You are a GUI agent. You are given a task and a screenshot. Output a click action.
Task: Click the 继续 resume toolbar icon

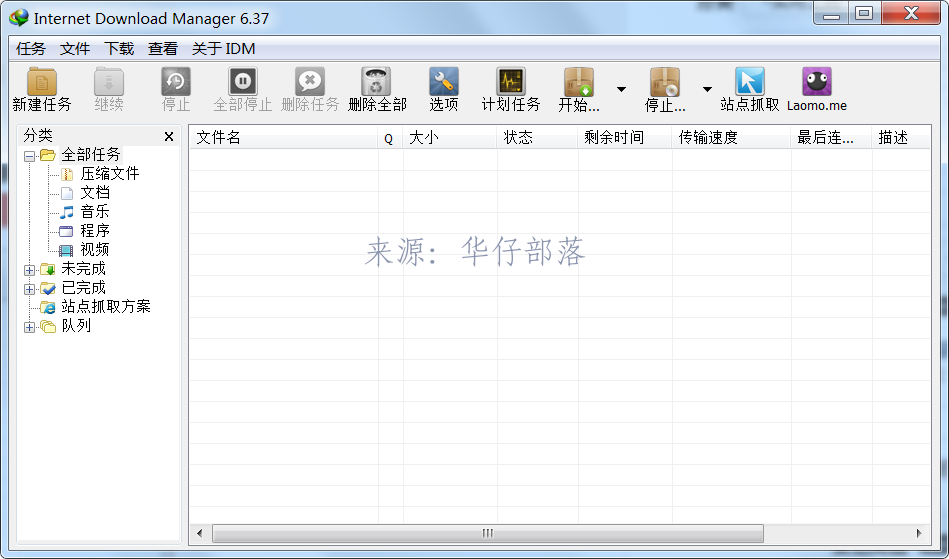click(109, 82)
